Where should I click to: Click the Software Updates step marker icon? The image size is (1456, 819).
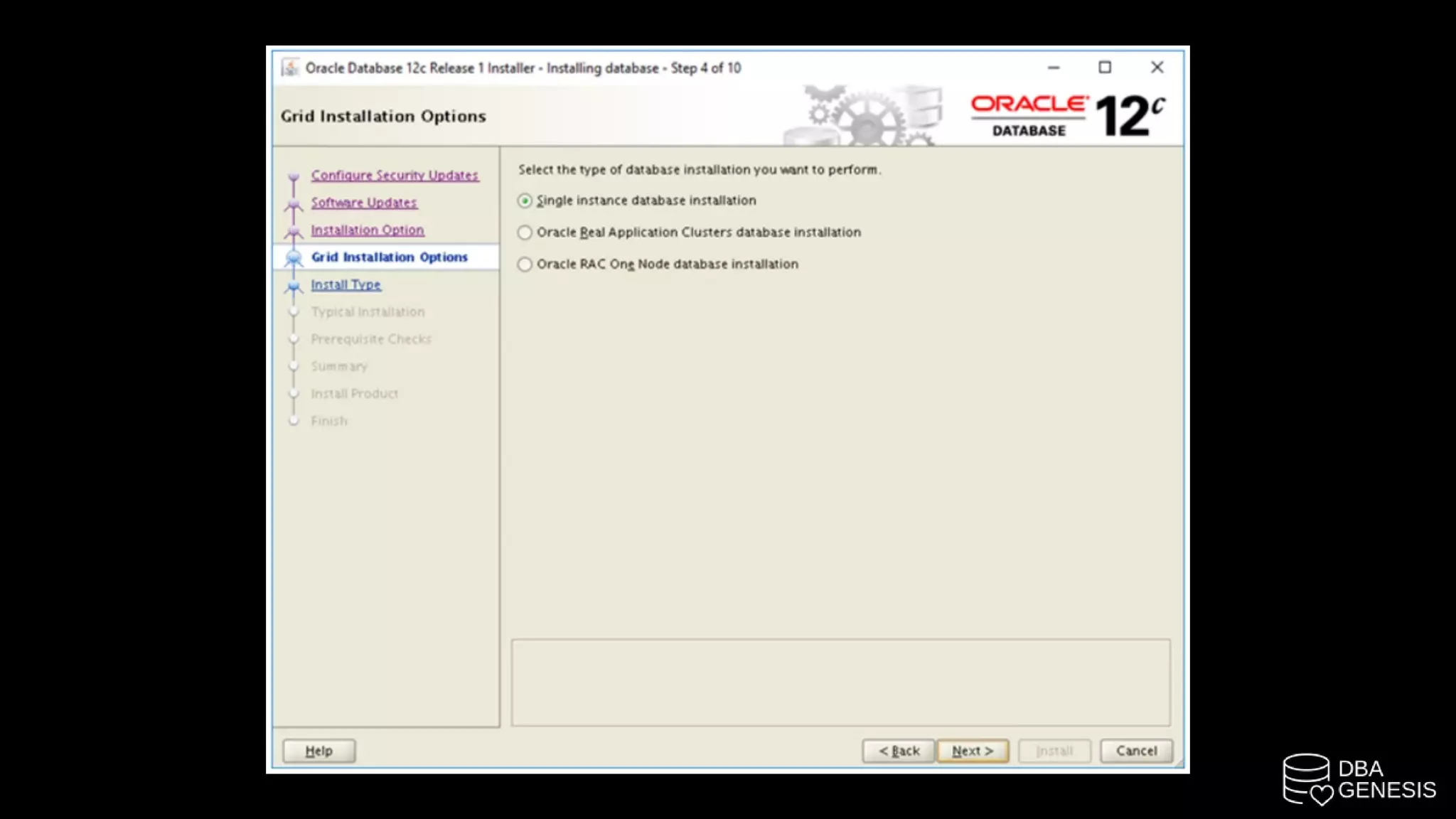294,205
